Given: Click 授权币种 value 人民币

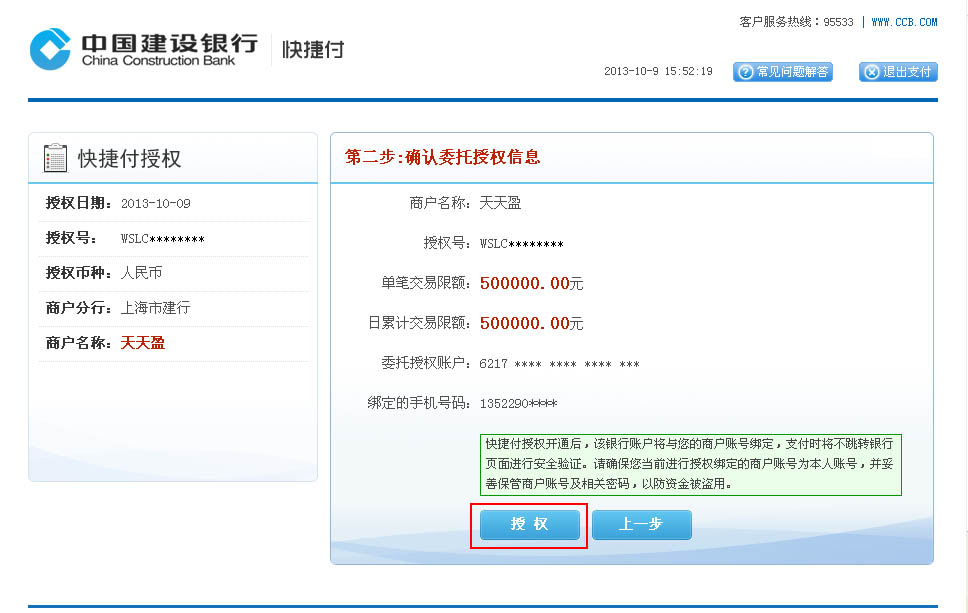Looking at the screenshot, I should 141,273.
